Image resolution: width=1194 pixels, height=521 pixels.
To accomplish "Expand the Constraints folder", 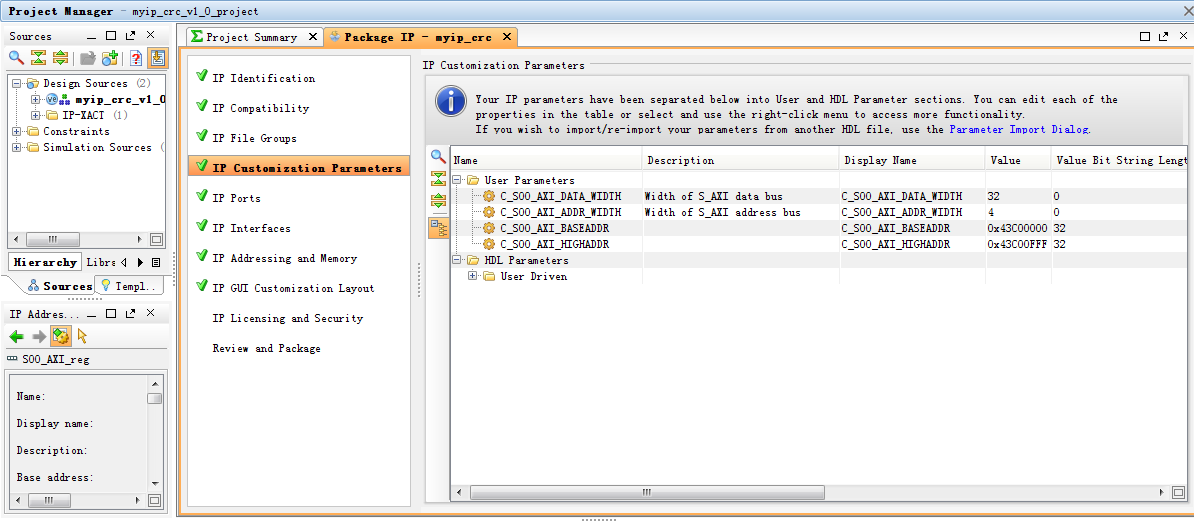I will tap(16, 131).
